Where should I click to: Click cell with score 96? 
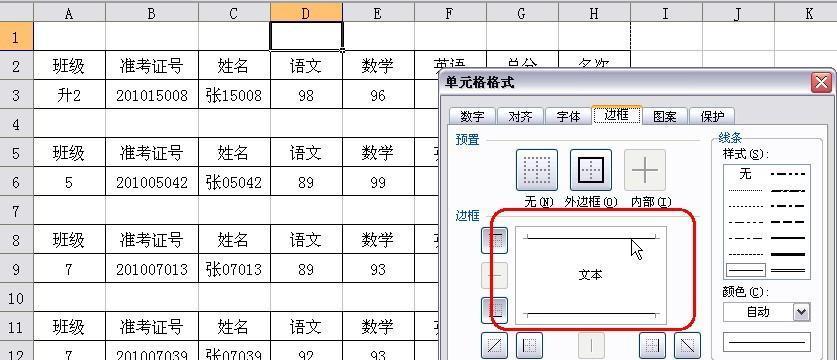378,95
